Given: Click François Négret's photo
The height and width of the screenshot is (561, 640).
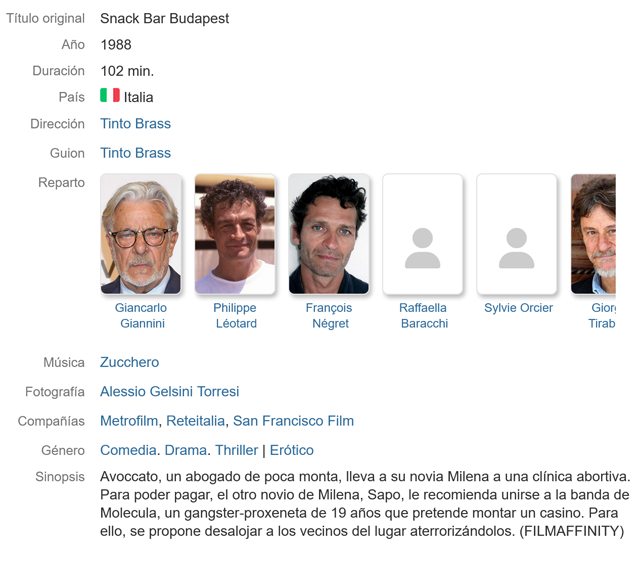Looking at the screenshot, I should [329, 234].
